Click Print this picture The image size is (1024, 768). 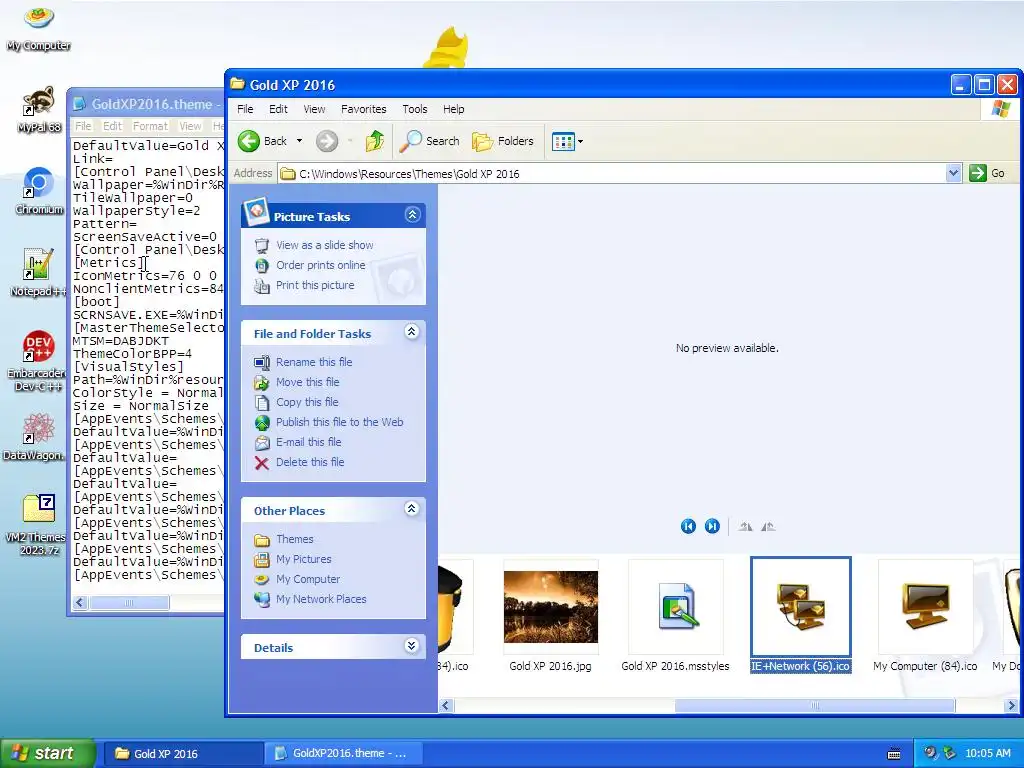pos(315,285)
